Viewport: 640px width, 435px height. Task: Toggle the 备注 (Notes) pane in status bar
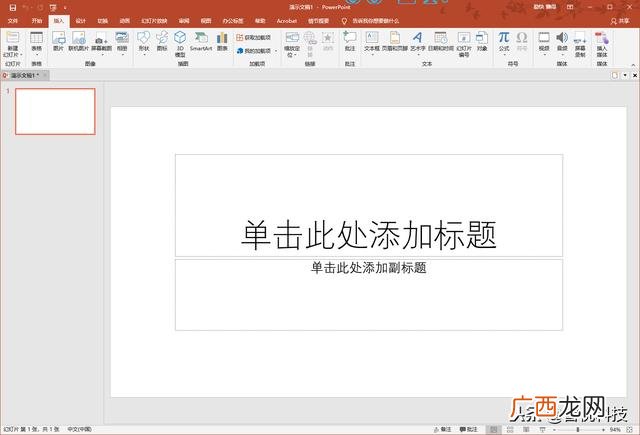(442, 429)
